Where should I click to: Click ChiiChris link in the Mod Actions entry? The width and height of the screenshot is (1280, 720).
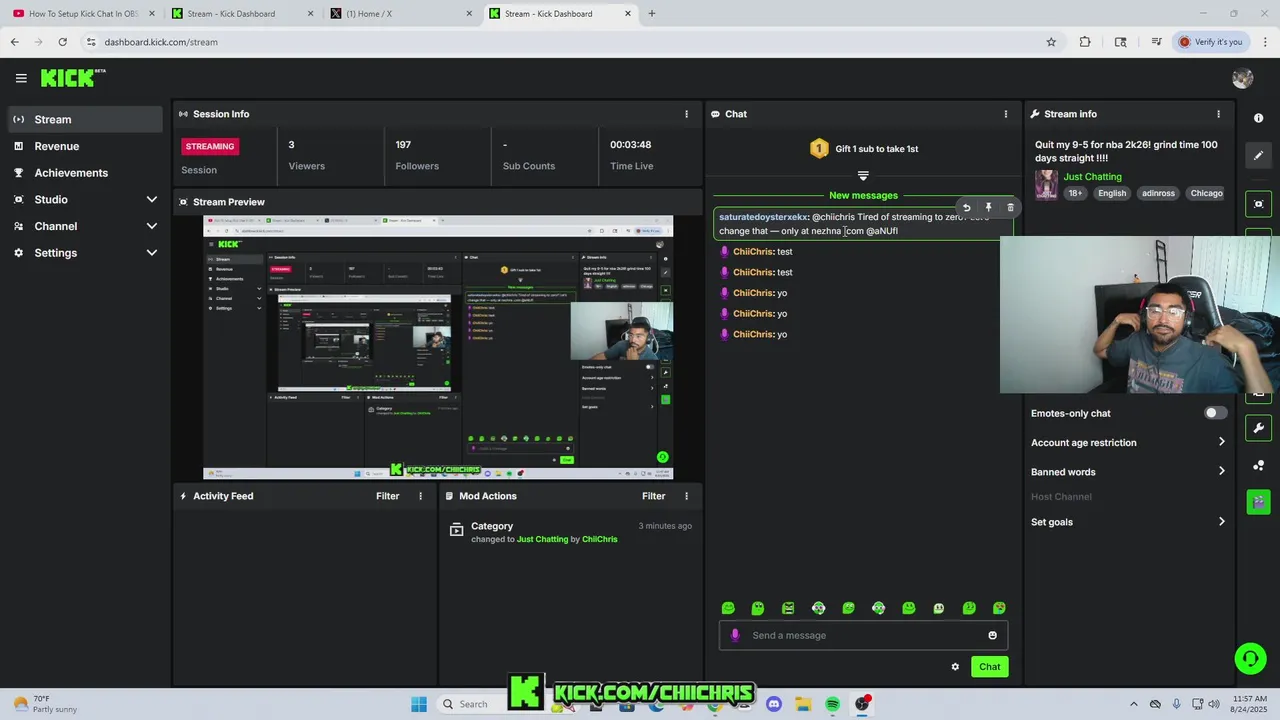[x=600, y=539]
